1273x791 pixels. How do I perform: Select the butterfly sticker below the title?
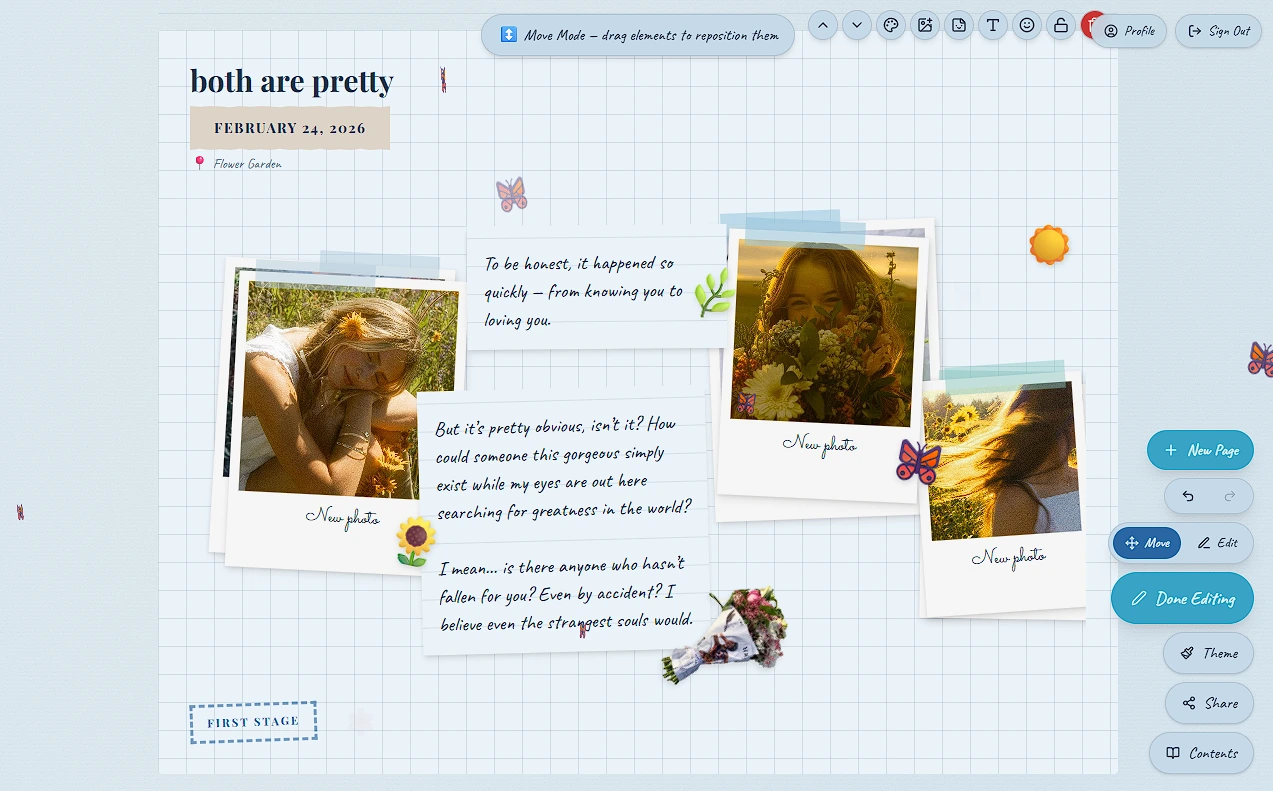coord(511,194)
